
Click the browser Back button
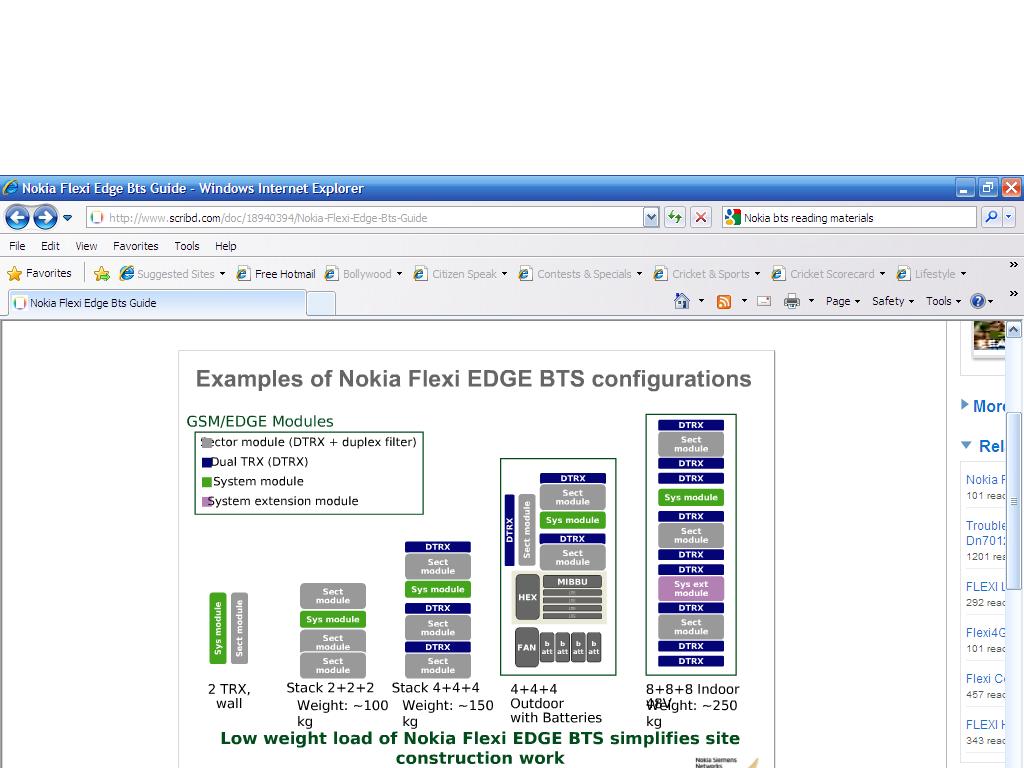coord(17,217)
